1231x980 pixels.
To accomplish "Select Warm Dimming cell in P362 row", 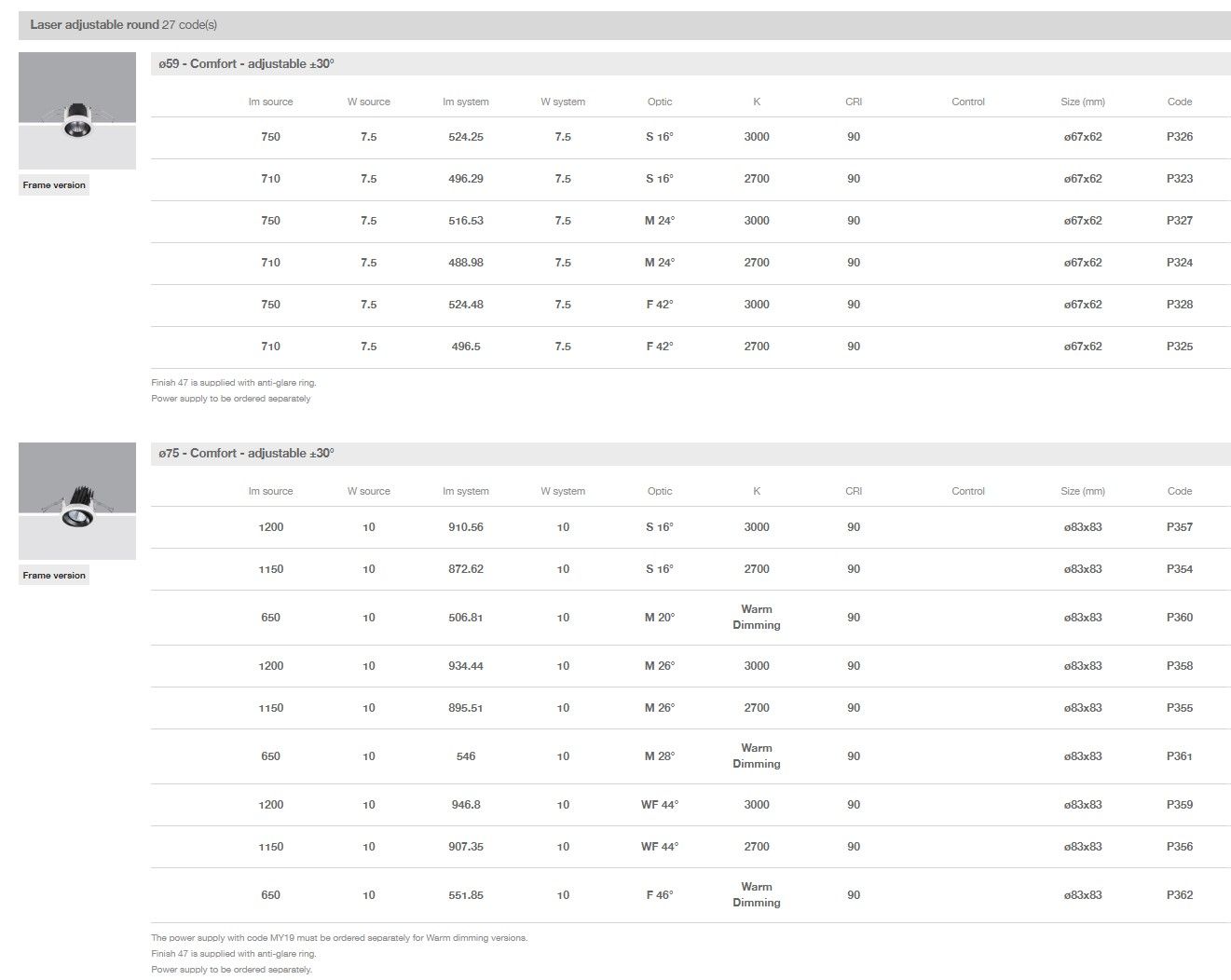I will pos(756,895).
